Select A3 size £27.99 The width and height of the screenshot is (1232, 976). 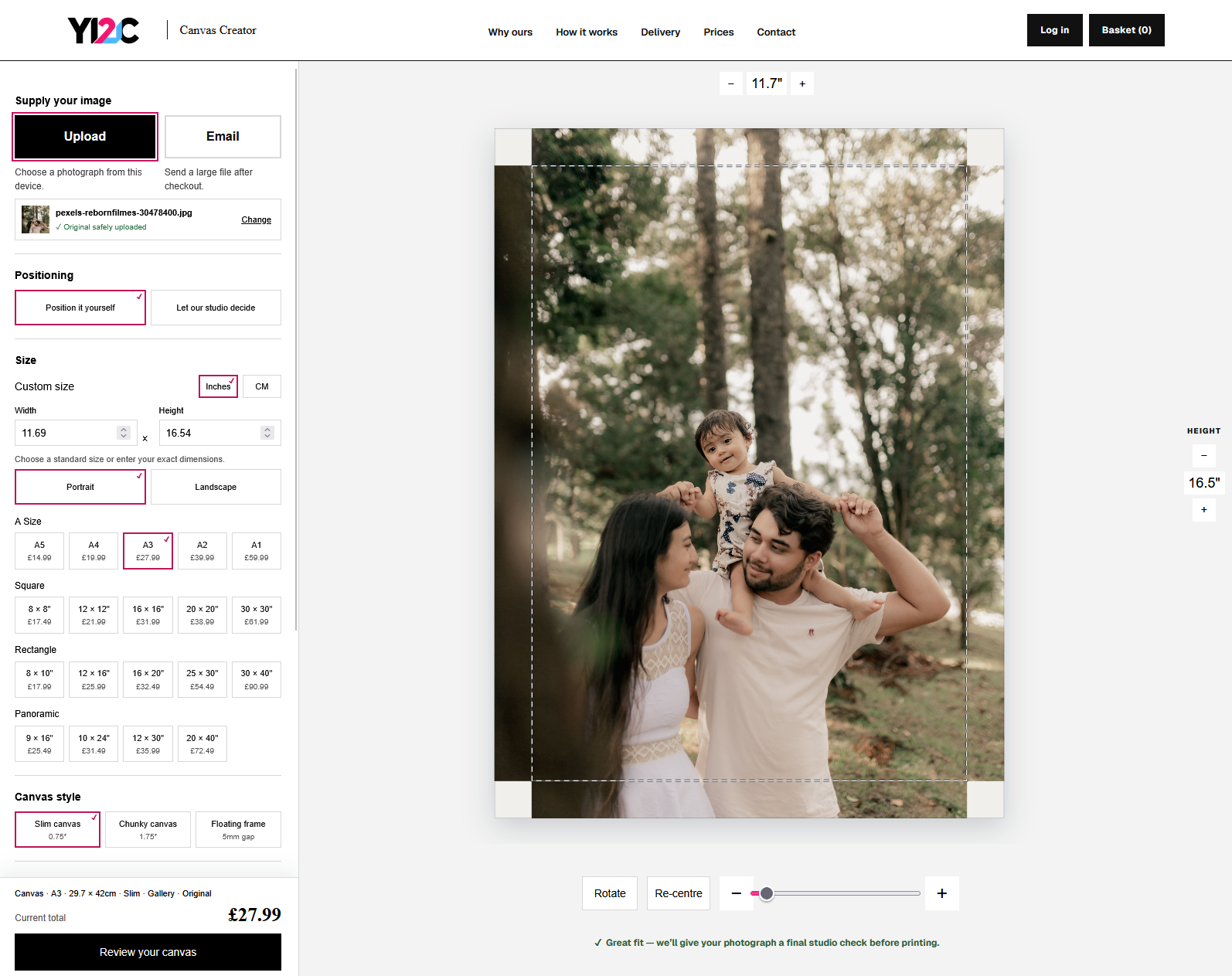coord(148,551)
